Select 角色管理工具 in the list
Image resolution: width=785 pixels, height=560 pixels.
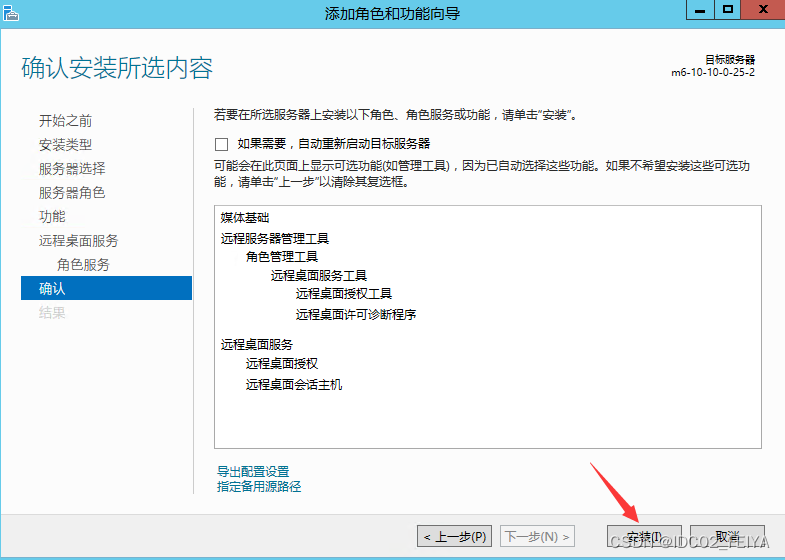tap(282, 257)
